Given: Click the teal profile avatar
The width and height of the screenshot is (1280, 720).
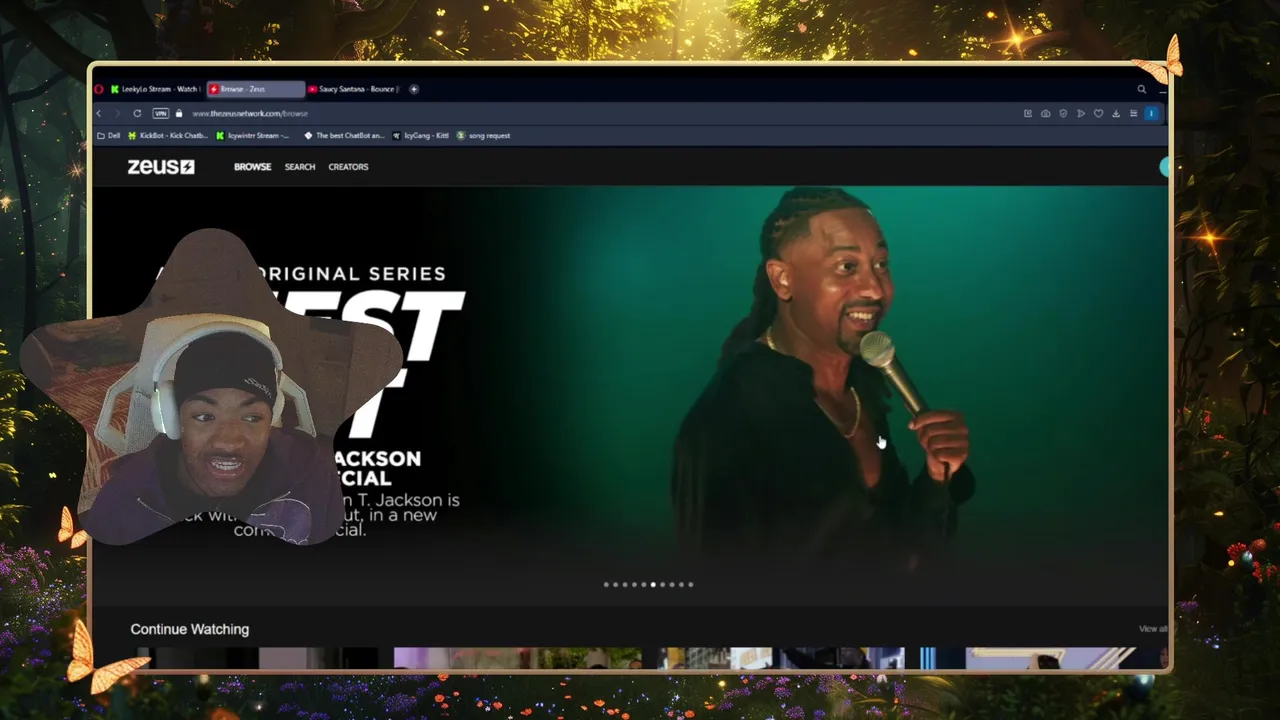Looking at the screenshot, I should point(1163,167).
